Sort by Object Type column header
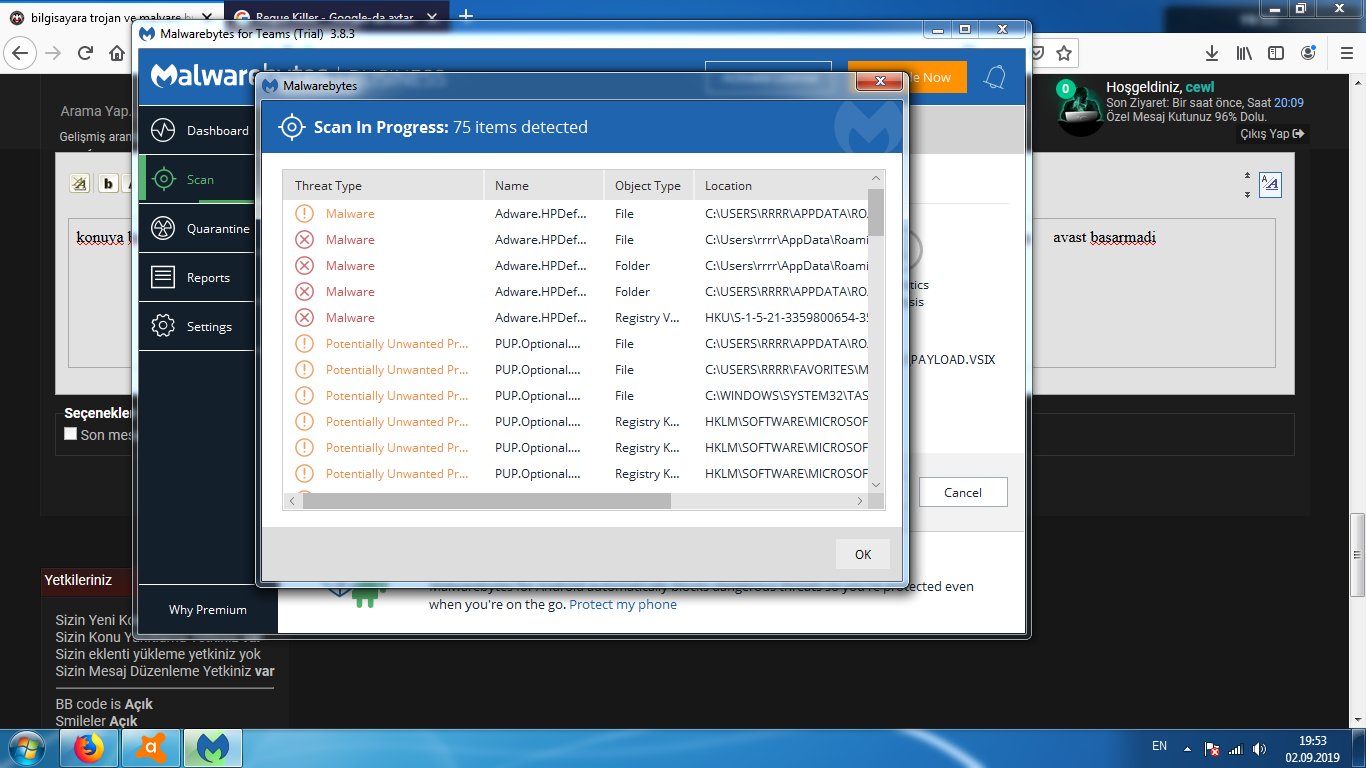The height and width of the screenshot is (768, 1366). (x=649, y=185)
